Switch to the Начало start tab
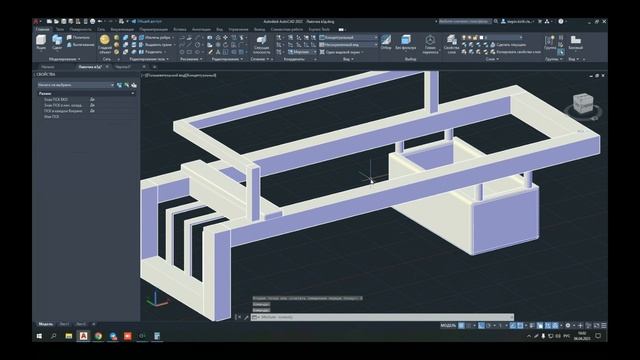 pyautogui.click(x=47, y=67)
